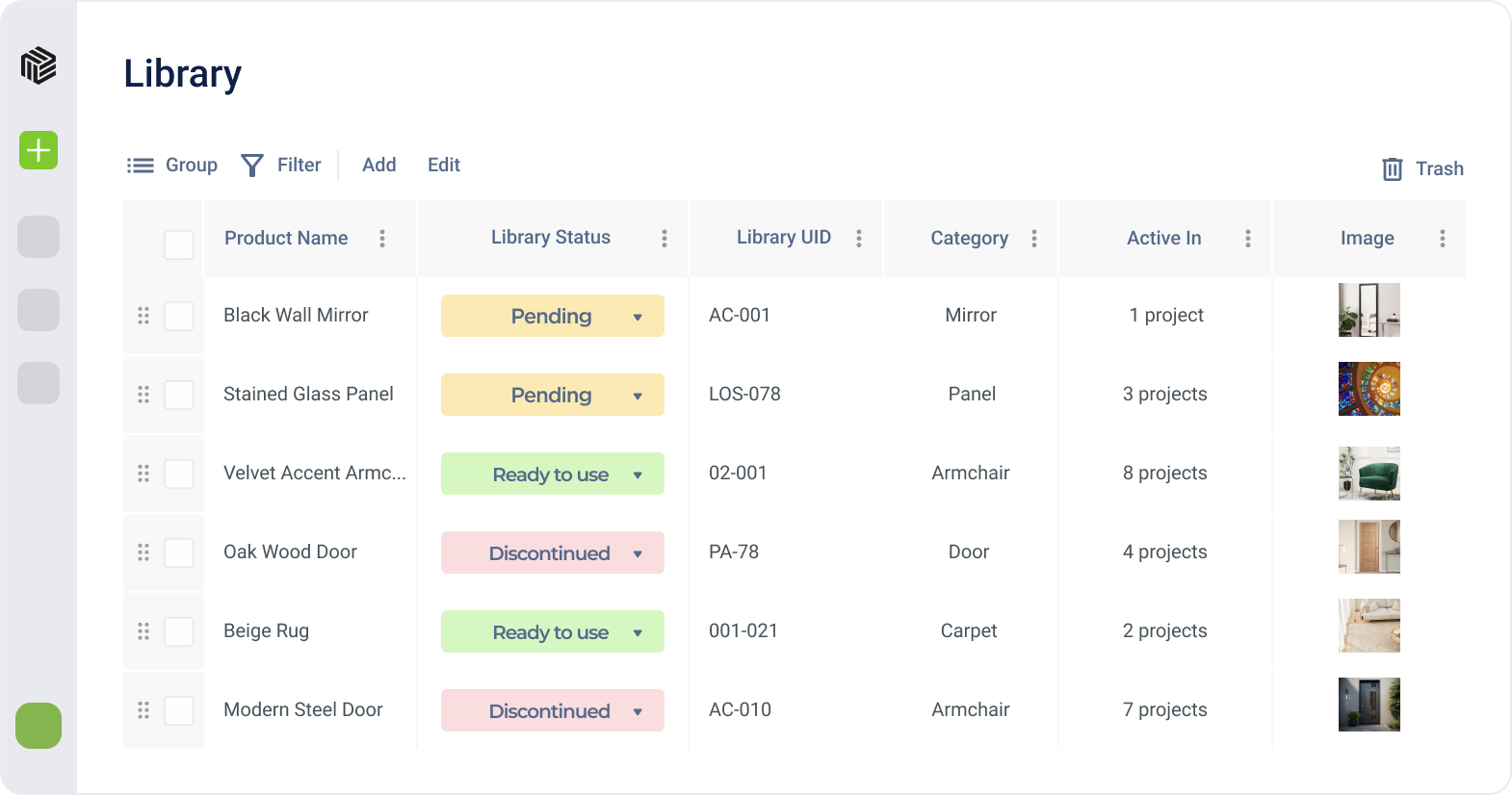The height and width of the screenshot is (795, 1512).
Task: Click the Trash bin icon
Action: (1392, 169)
